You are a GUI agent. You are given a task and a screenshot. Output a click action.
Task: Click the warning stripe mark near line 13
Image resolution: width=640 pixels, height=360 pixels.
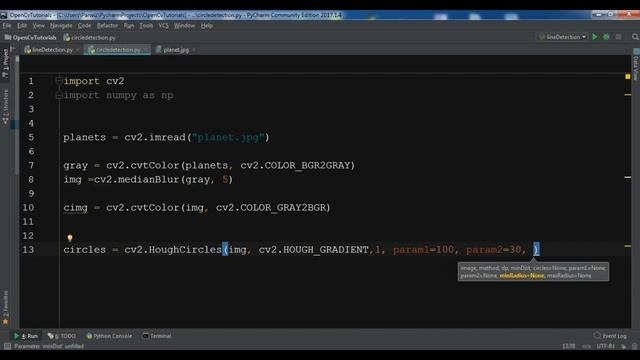(x=628, y=246)
